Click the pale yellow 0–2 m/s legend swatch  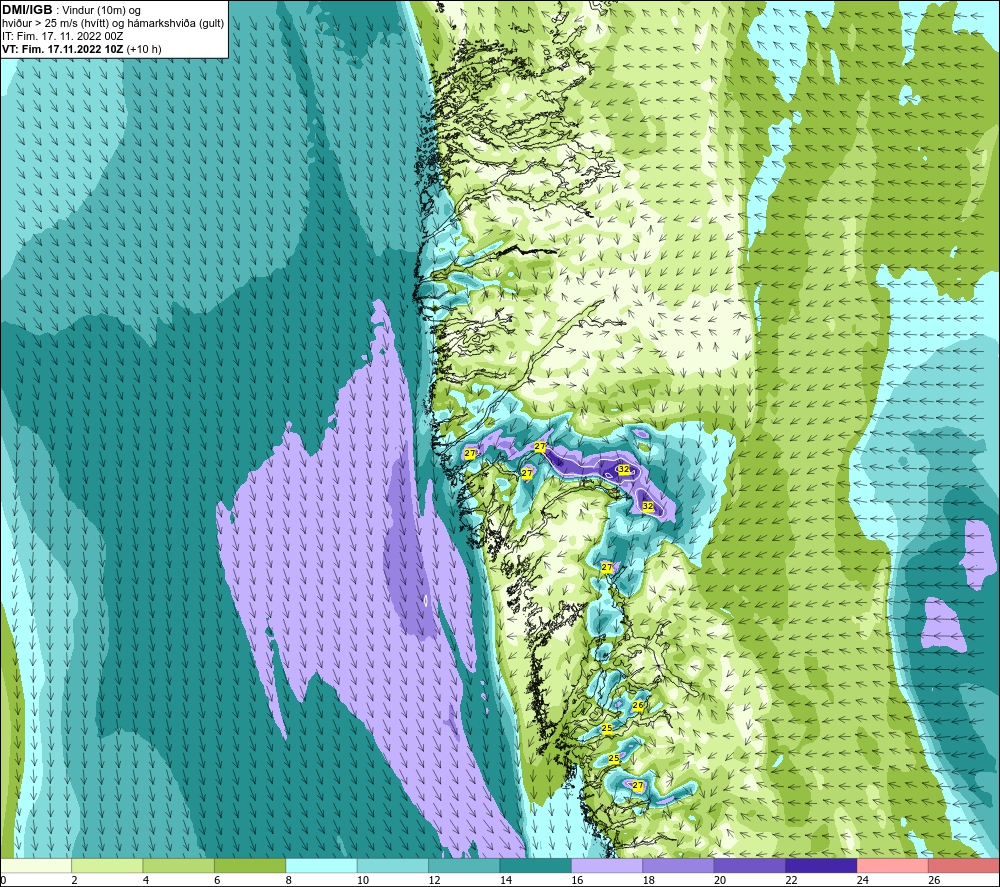[x=36, y=865]
